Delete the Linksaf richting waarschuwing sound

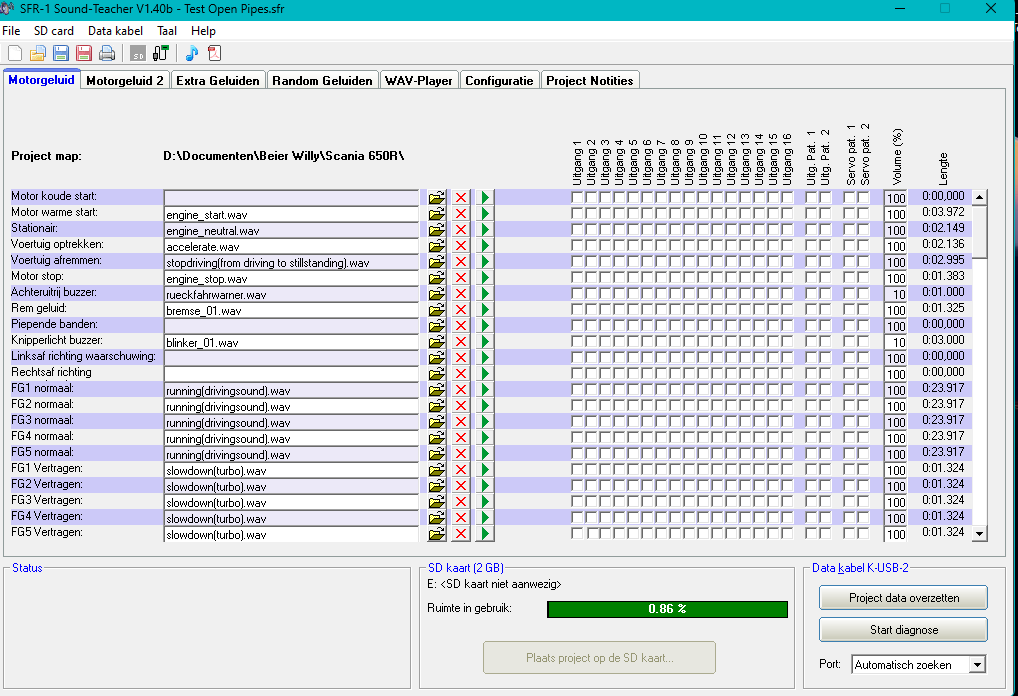point(461,358)
